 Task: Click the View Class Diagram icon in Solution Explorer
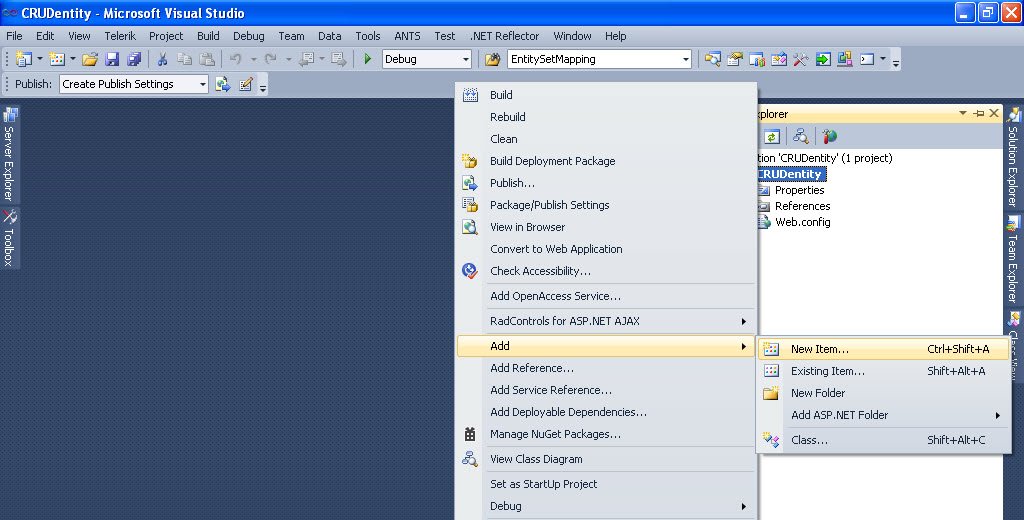pos(801,137)
